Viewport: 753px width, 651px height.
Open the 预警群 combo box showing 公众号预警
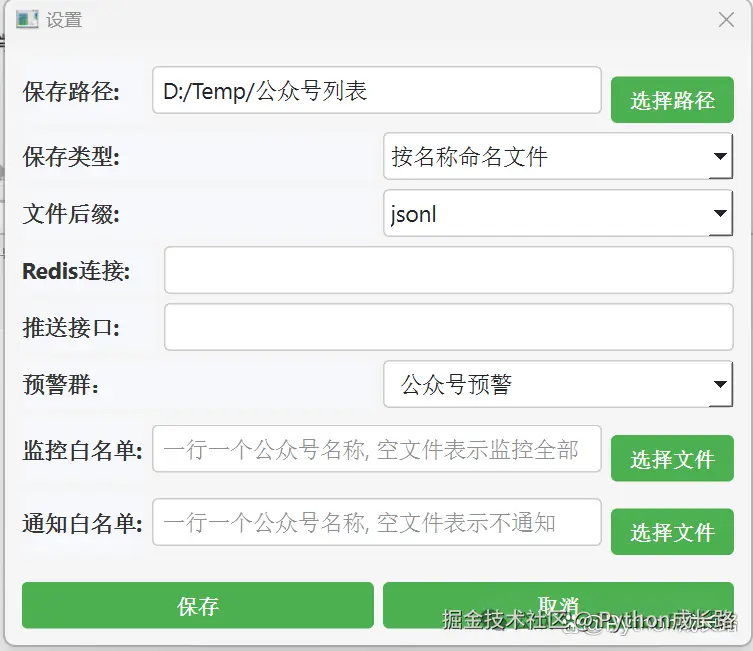(x=545, y=385)
